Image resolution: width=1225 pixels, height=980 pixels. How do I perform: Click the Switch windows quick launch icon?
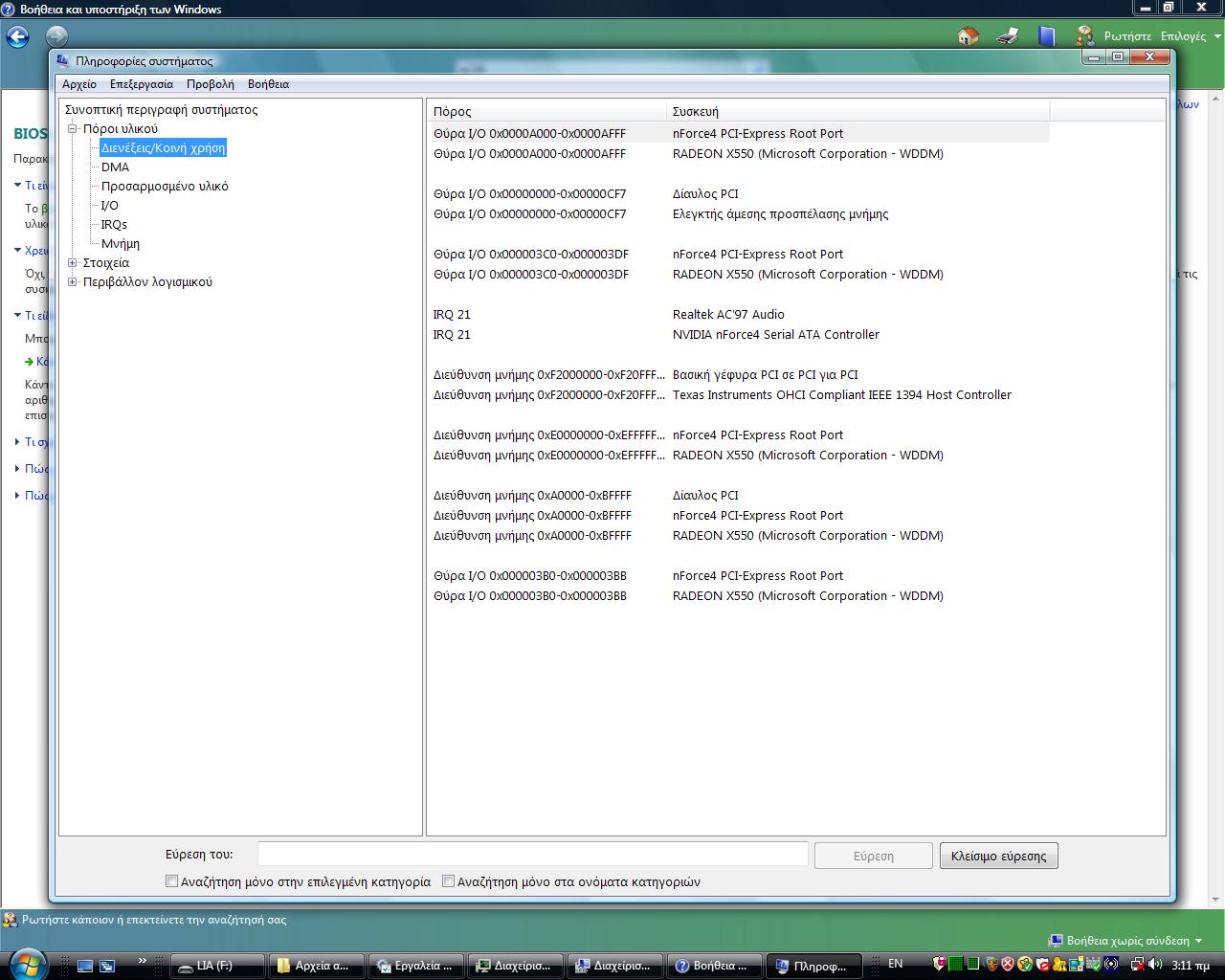click(107, 966)
